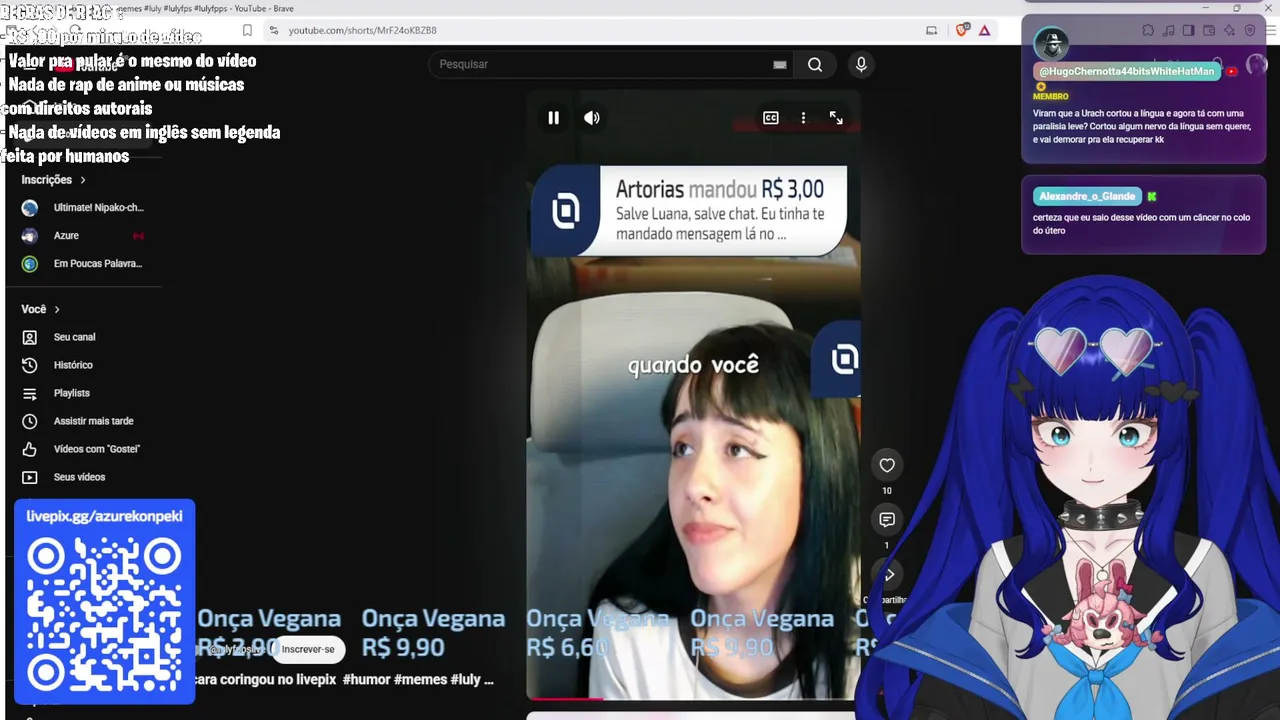Open the Leo AI sparkle icon
Screen dimensions: 1280x720
pos(1228,30)
